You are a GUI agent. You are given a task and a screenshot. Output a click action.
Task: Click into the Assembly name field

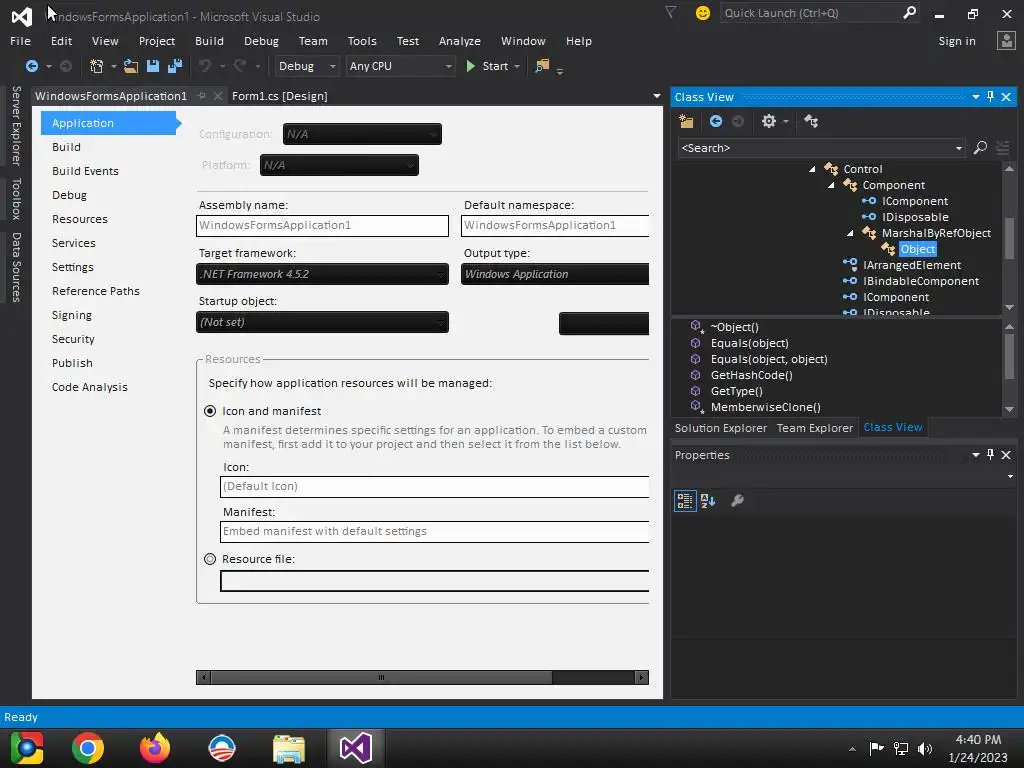pyautogui.click(x=323, y=226)
